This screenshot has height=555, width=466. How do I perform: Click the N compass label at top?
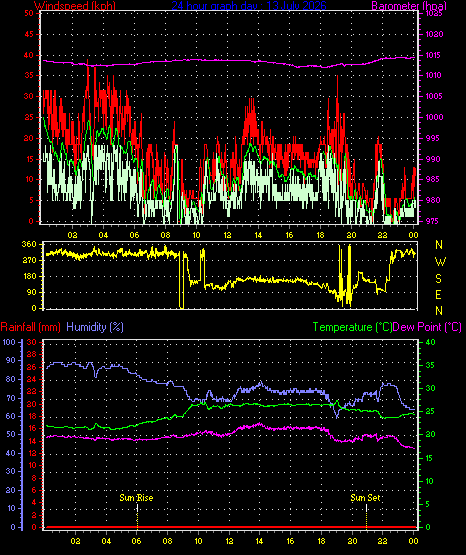click(x=439, y=245)
